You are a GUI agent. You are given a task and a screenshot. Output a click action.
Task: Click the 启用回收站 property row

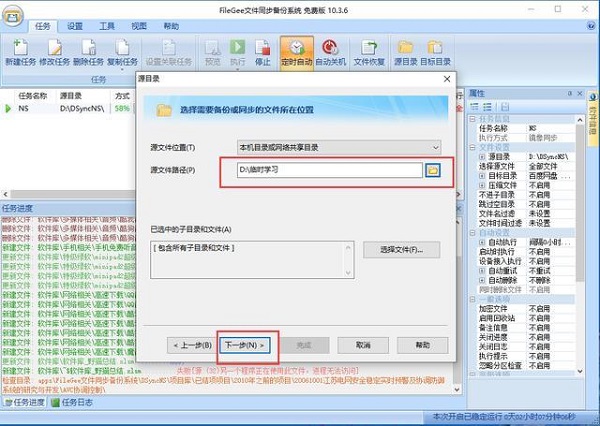(526, 318)
